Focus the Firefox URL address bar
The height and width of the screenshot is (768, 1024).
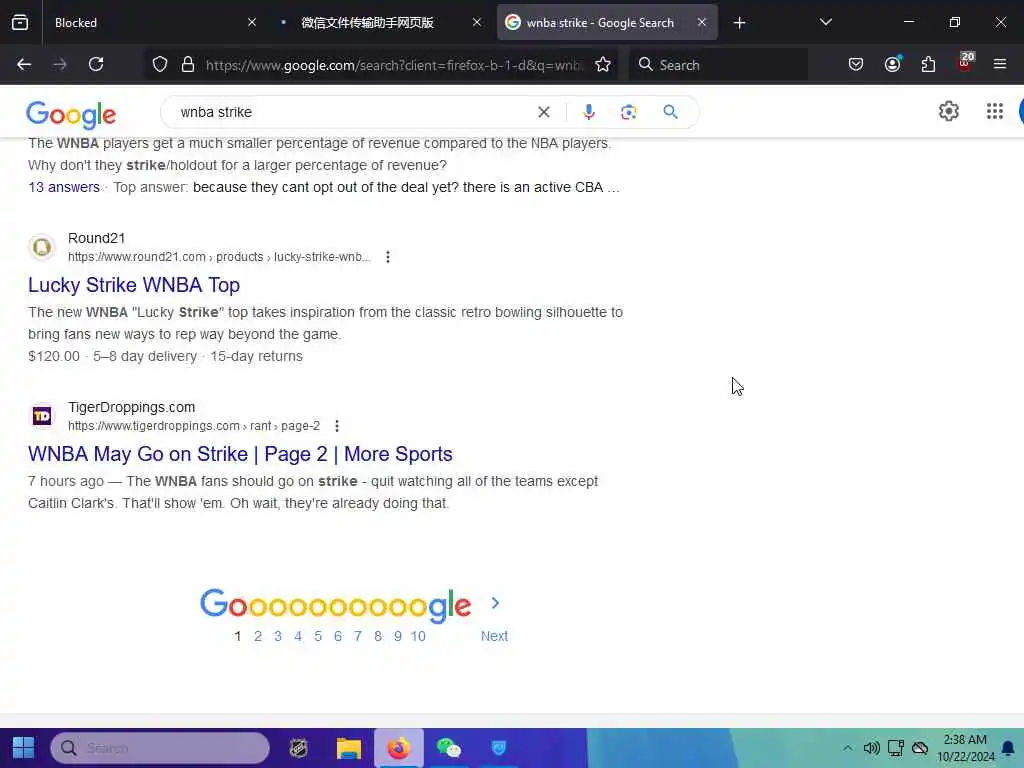(x=392, y=65)
